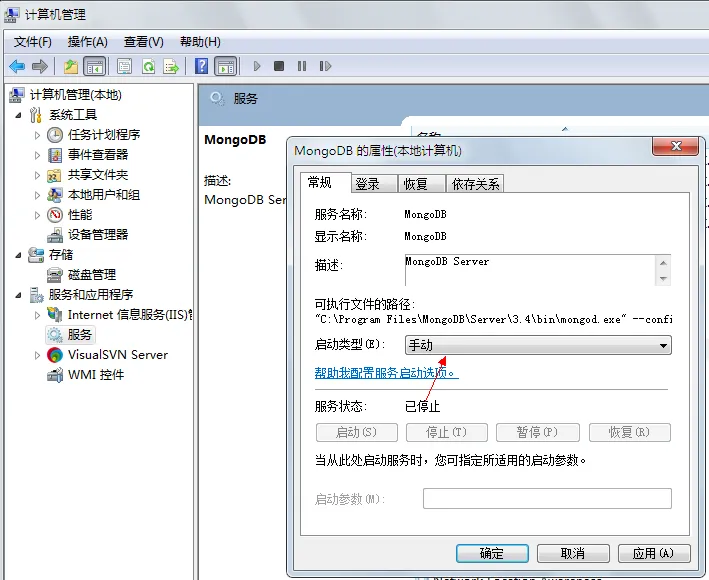Expand the 本地用户和组 node
This screenshot has width=709, height=580.
click(x=37, y=195)
